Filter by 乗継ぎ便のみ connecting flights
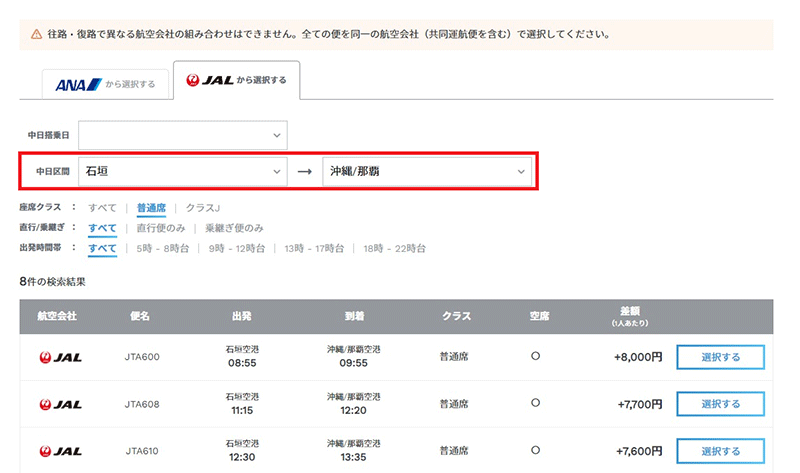This screenshot has height=473, width=800. [234, 228]
